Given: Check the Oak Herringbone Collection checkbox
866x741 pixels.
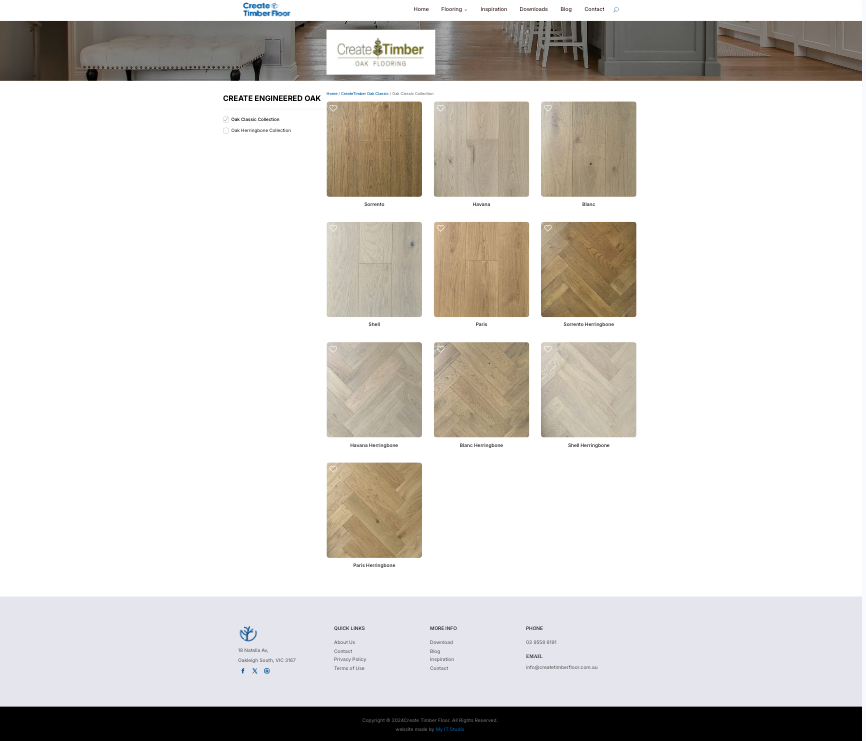Looking at the screenshot, I should point(226,131).
